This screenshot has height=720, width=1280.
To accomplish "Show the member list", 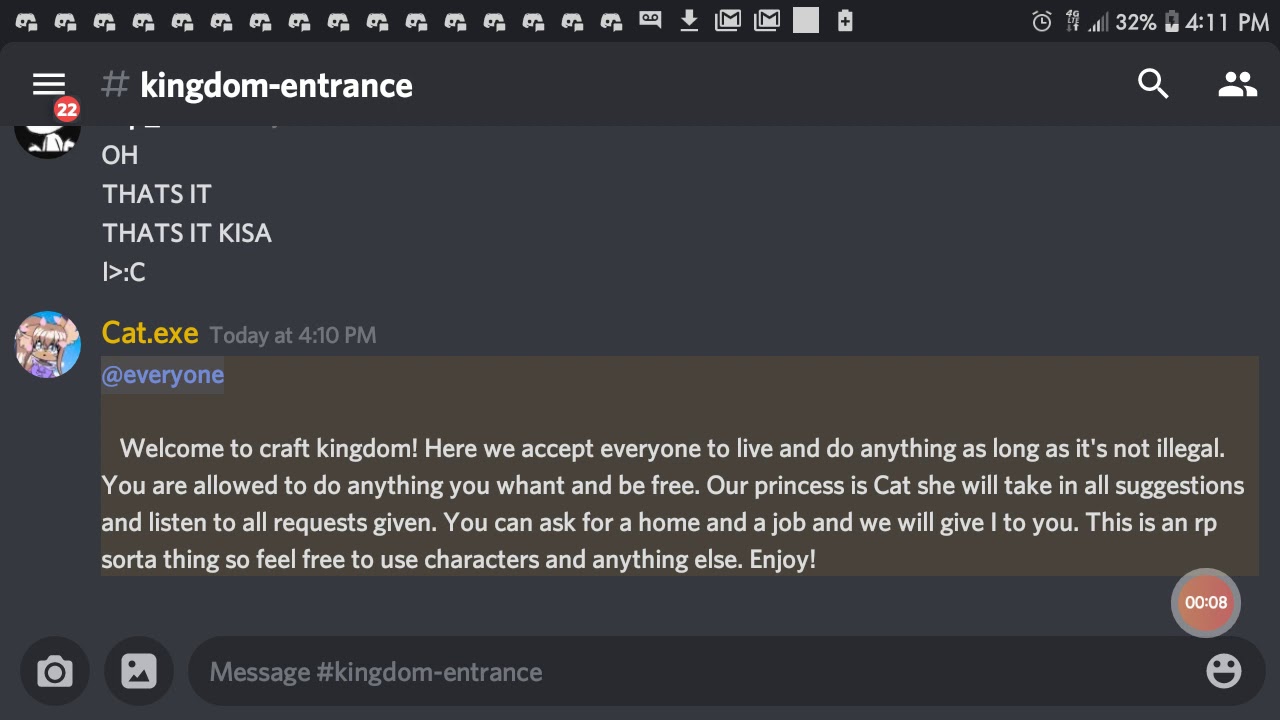I will [x=1237, y=85].
